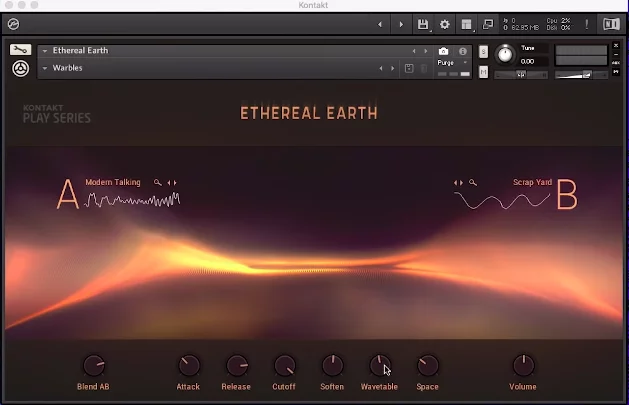Click the Space knob
The image size is (629, 405).
(428, 366)
